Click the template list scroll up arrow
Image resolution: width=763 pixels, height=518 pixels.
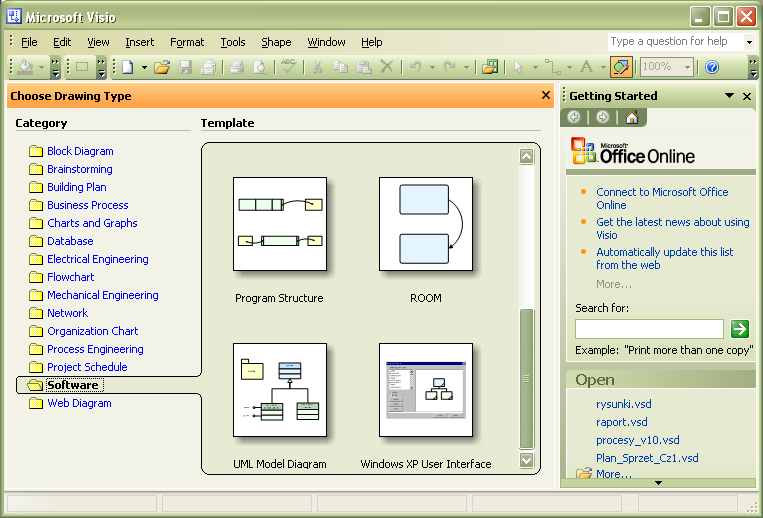[x=527, y=157]
